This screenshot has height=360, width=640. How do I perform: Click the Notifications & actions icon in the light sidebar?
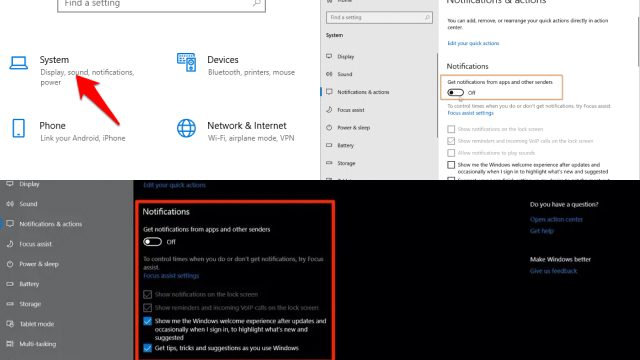(329, 92)
